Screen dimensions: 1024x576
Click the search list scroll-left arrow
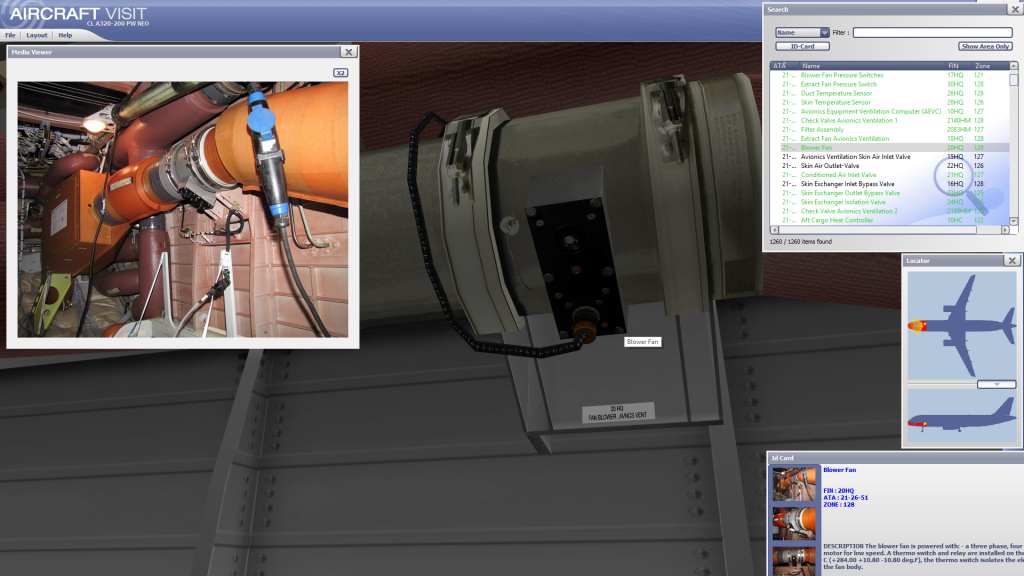pos(775,230)
